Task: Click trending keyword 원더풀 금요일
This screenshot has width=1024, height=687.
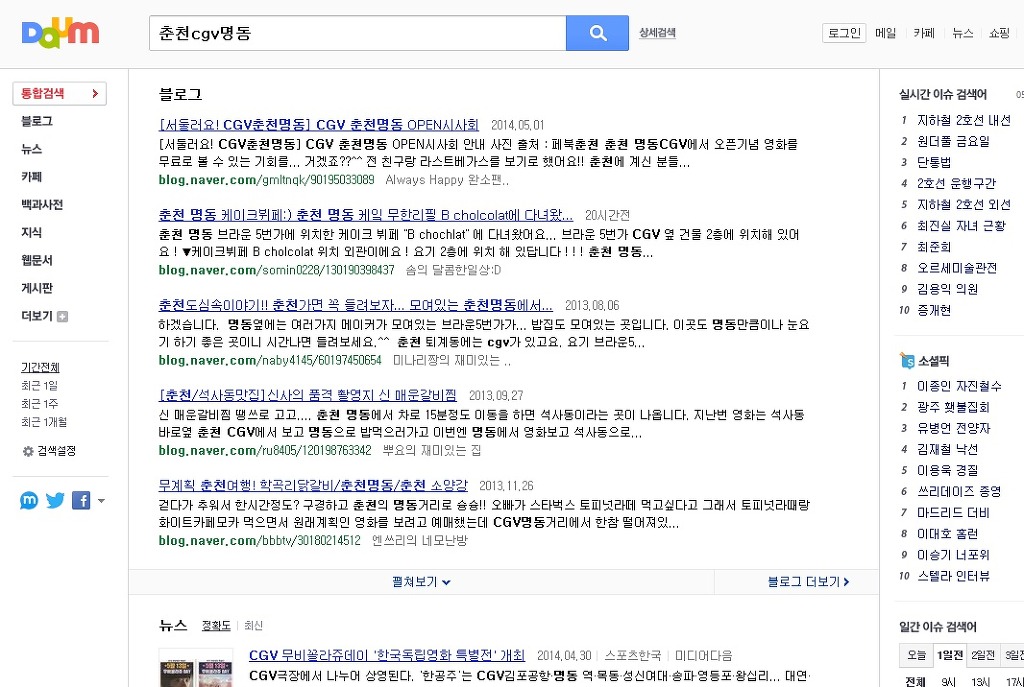Action: click(953, 141)
